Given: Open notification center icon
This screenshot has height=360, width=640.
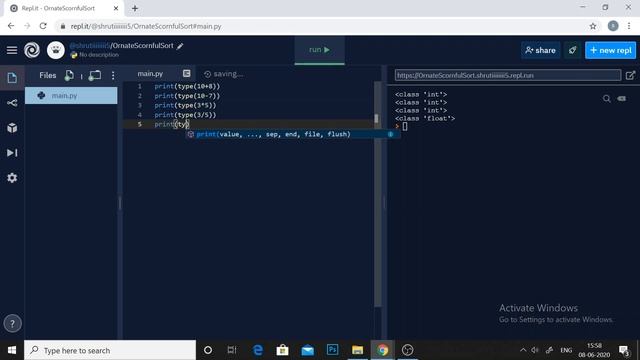Looking at the screenshot, I should click(624, 350).
